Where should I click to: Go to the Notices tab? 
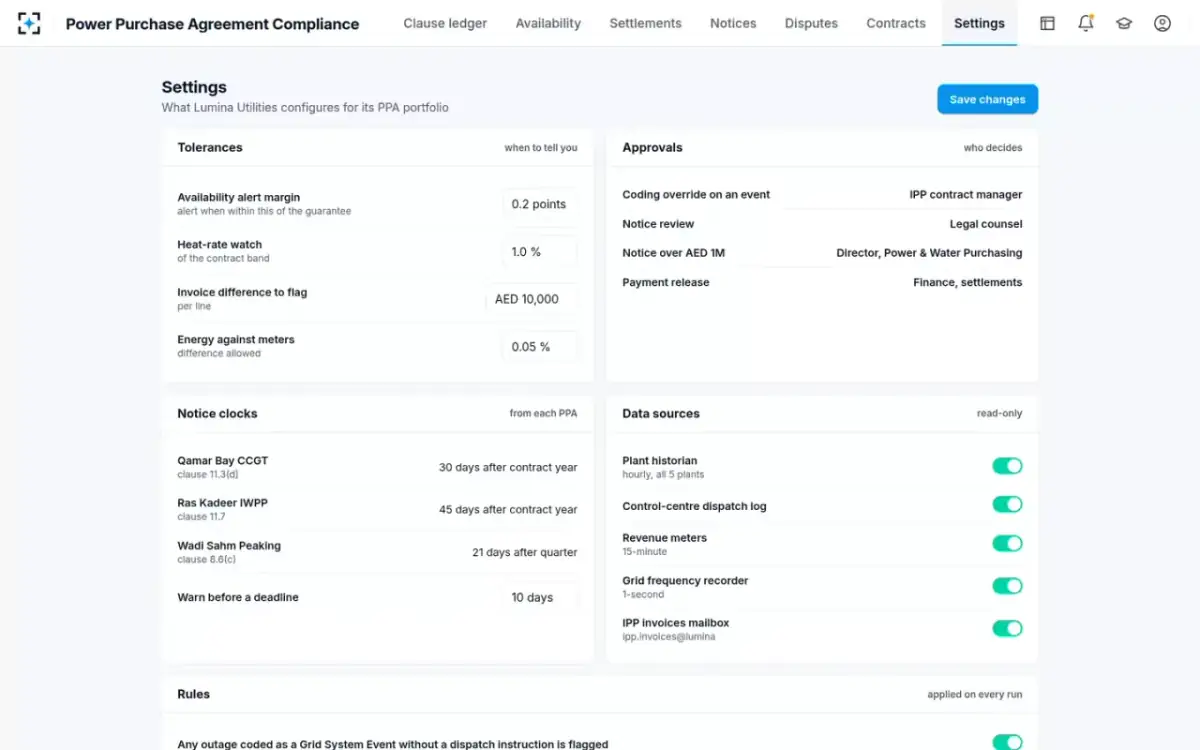coord(733,23)
